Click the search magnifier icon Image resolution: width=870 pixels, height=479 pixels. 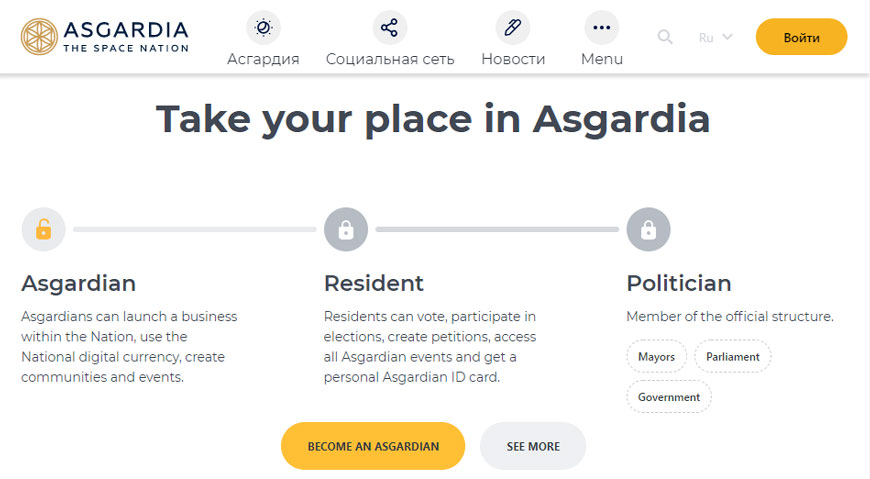point(665,37)
